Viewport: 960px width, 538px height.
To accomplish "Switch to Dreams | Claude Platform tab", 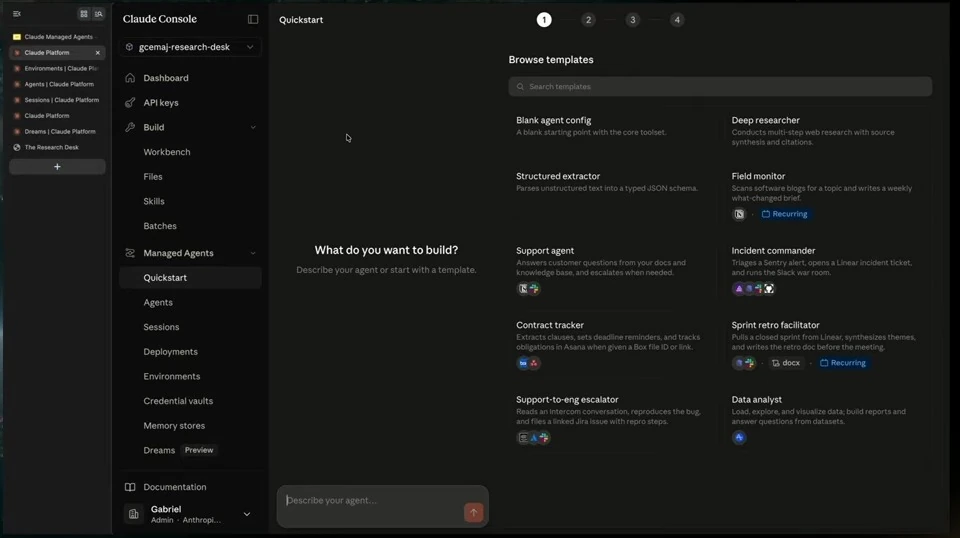I will coord(57,132).
